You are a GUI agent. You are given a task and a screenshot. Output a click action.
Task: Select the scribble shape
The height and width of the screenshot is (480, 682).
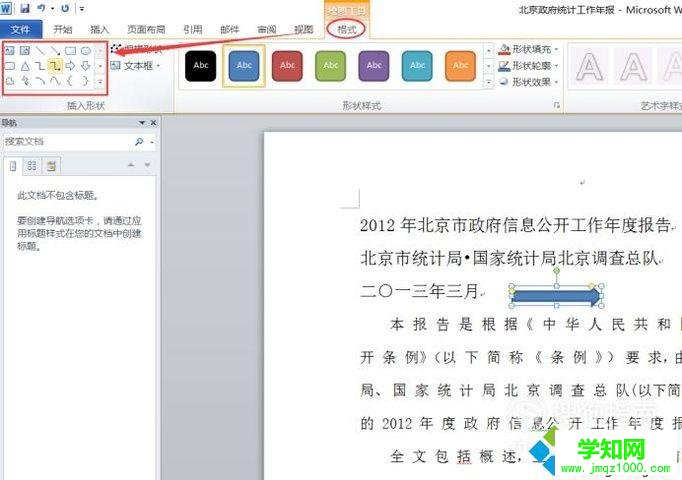[x=25, y=81]
